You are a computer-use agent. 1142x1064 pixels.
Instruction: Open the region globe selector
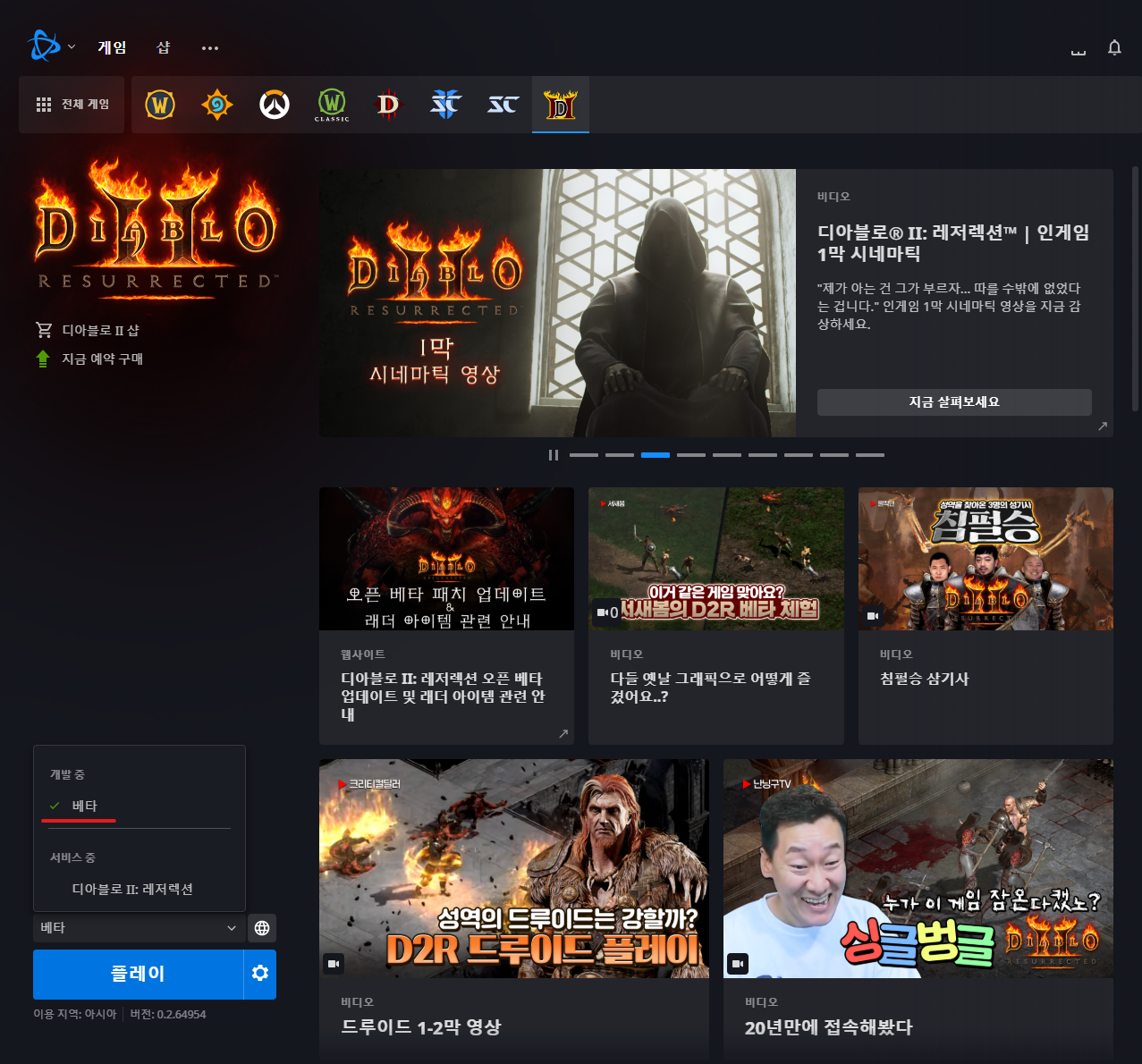pyautogui.click(x=262, y=928)
